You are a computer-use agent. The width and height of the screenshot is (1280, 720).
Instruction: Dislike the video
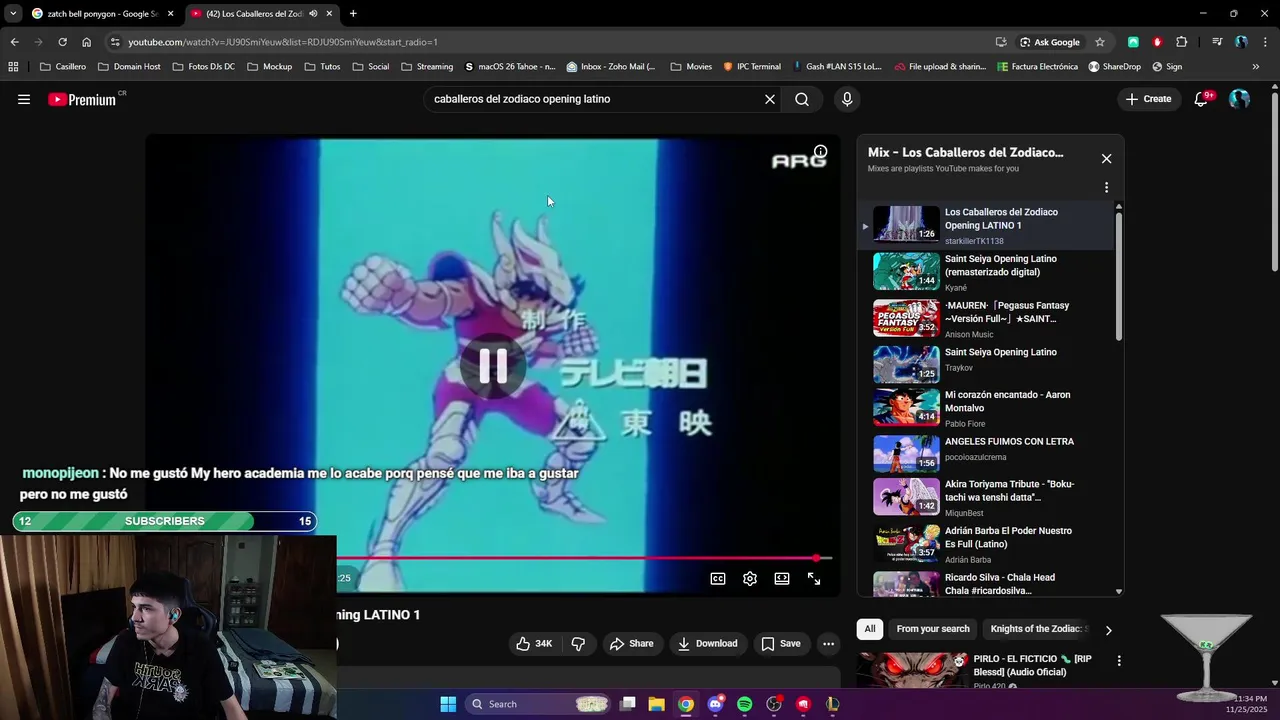click(578, 644)
